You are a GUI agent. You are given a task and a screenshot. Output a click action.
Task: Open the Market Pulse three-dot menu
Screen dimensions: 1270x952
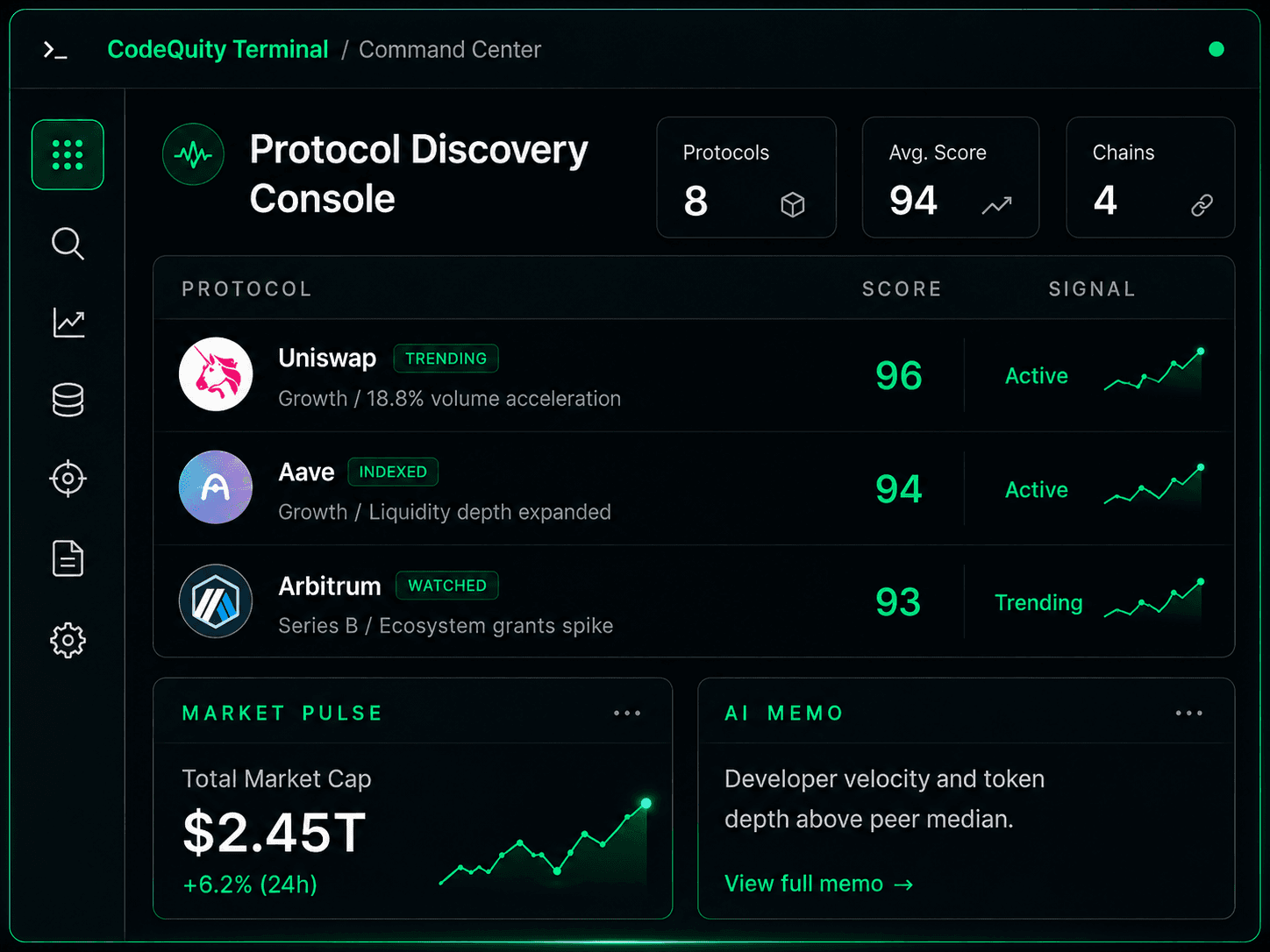click(x=627, y=714)
